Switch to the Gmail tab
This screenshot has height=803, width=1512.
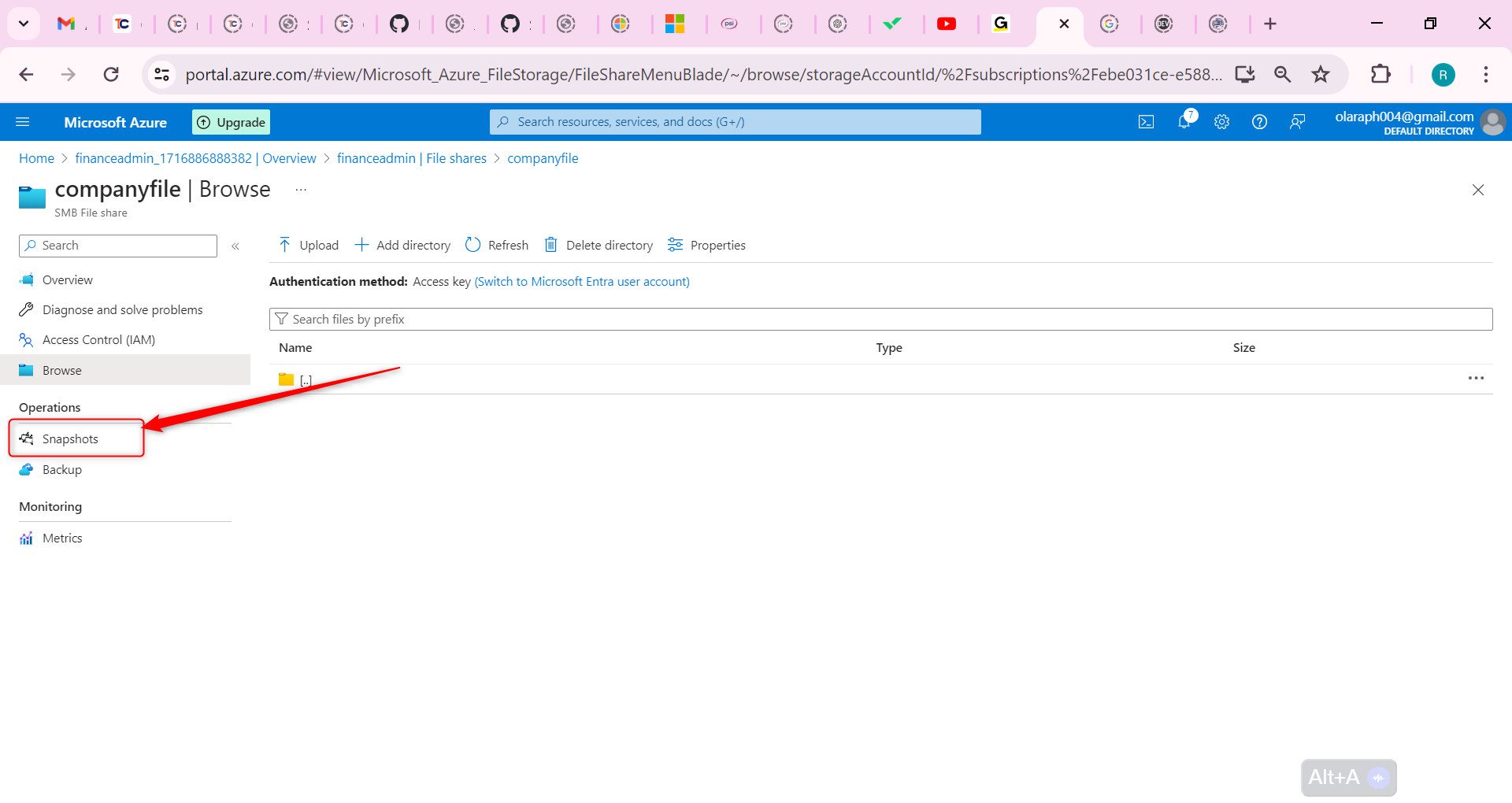(67, 24)
